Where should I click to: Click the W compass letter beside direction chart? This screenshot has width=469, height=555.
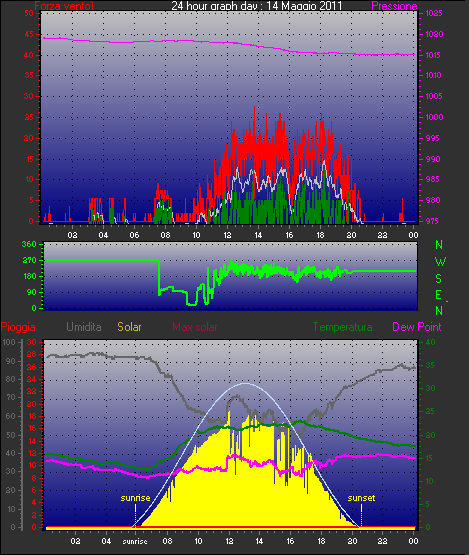tap(440, 262)
